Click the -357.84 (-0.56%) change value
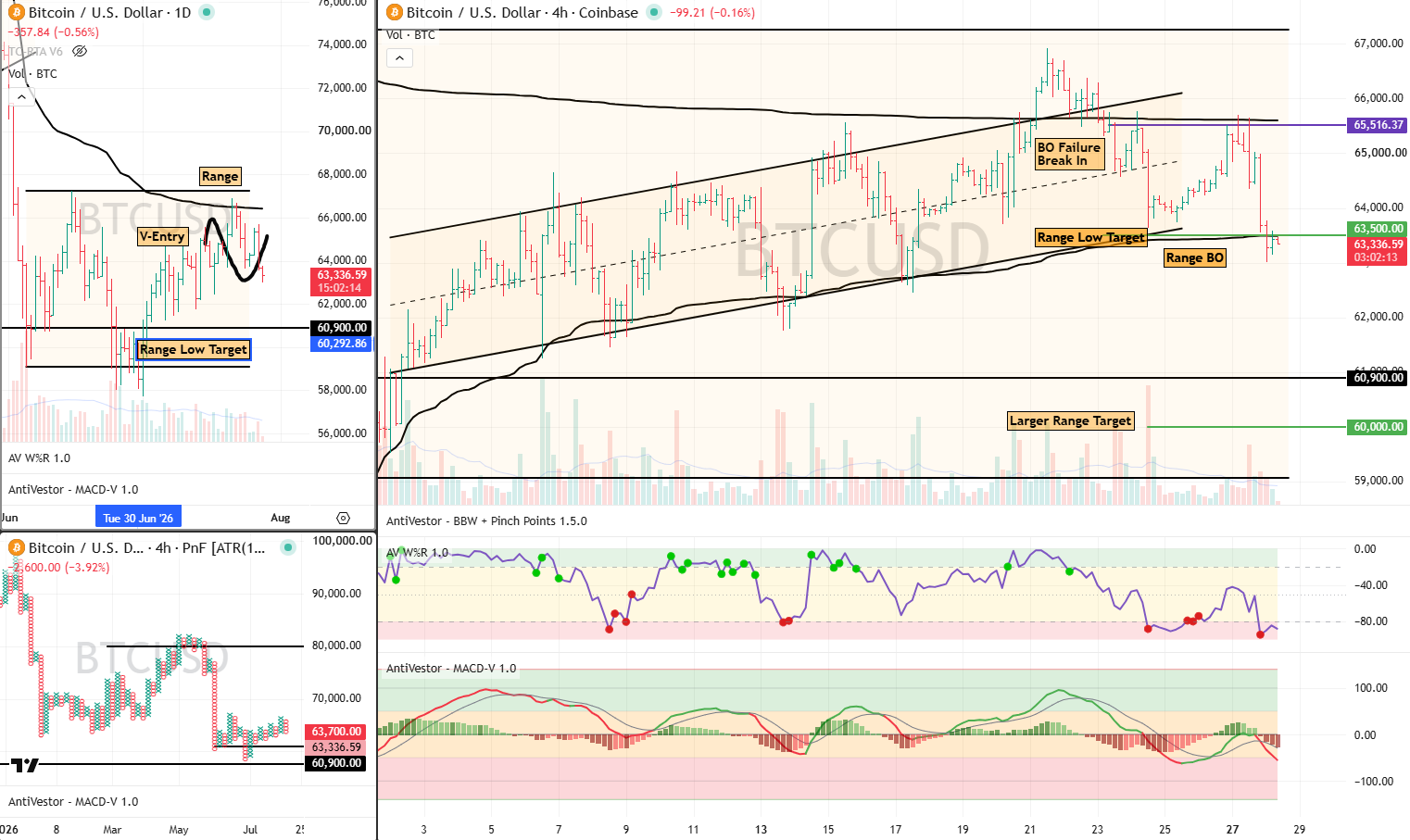Viewport: 1410px width, 840px height. 54,31
